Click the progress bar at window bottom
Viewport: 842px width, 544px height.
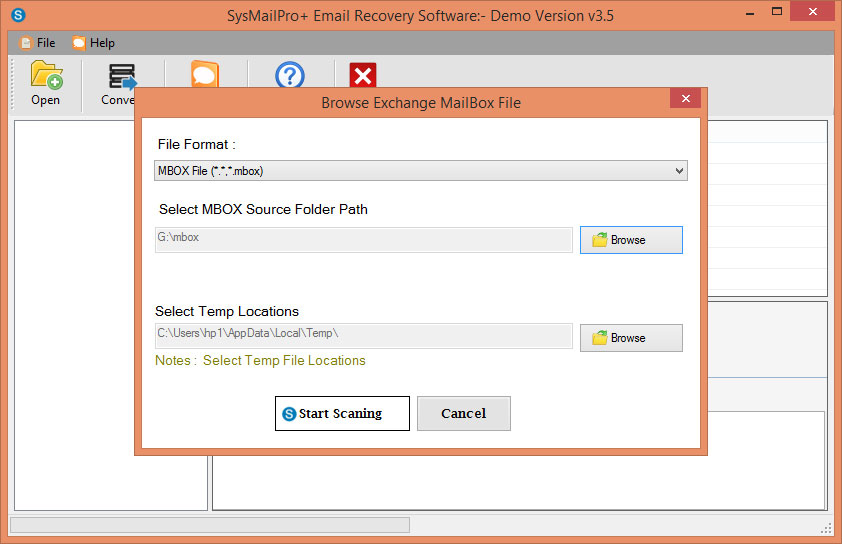[x=210, y=525]
